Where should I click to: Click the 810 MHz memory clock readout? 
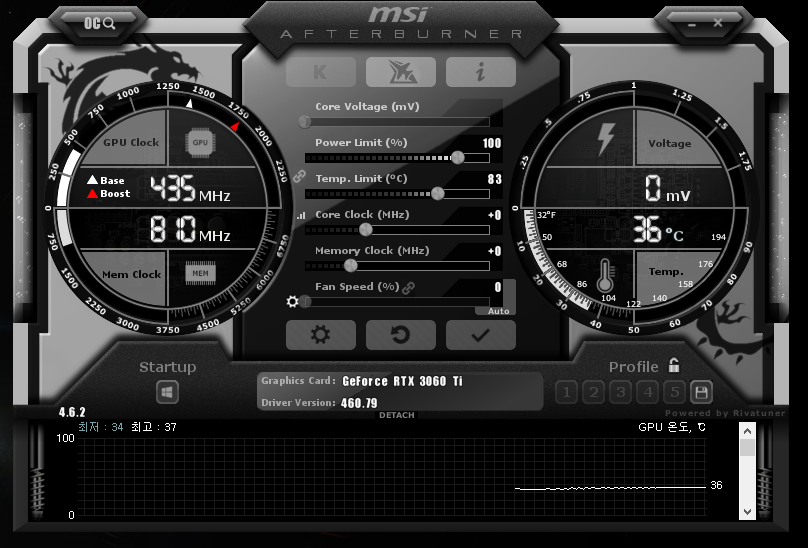(190, 229)
